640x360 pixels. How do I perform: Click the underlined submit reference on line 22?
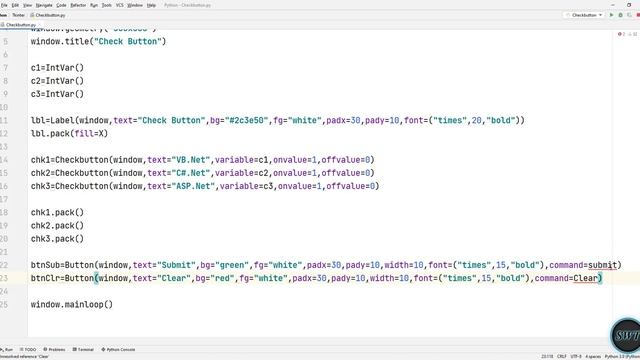click(602, 265)
